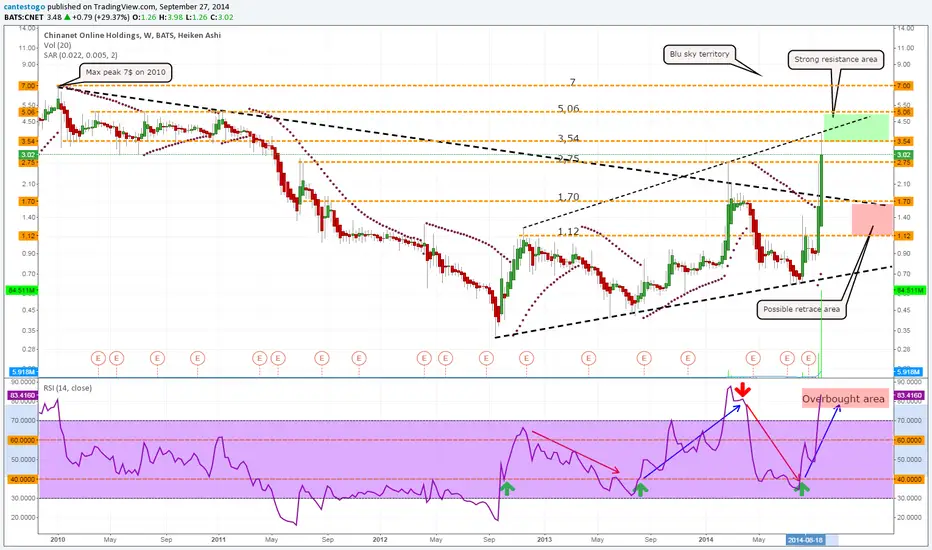Screen dimensions: 932x550
Task: Click the orange 40.0000 RSI level on the right axis
Action: click(x=909, y=479)
